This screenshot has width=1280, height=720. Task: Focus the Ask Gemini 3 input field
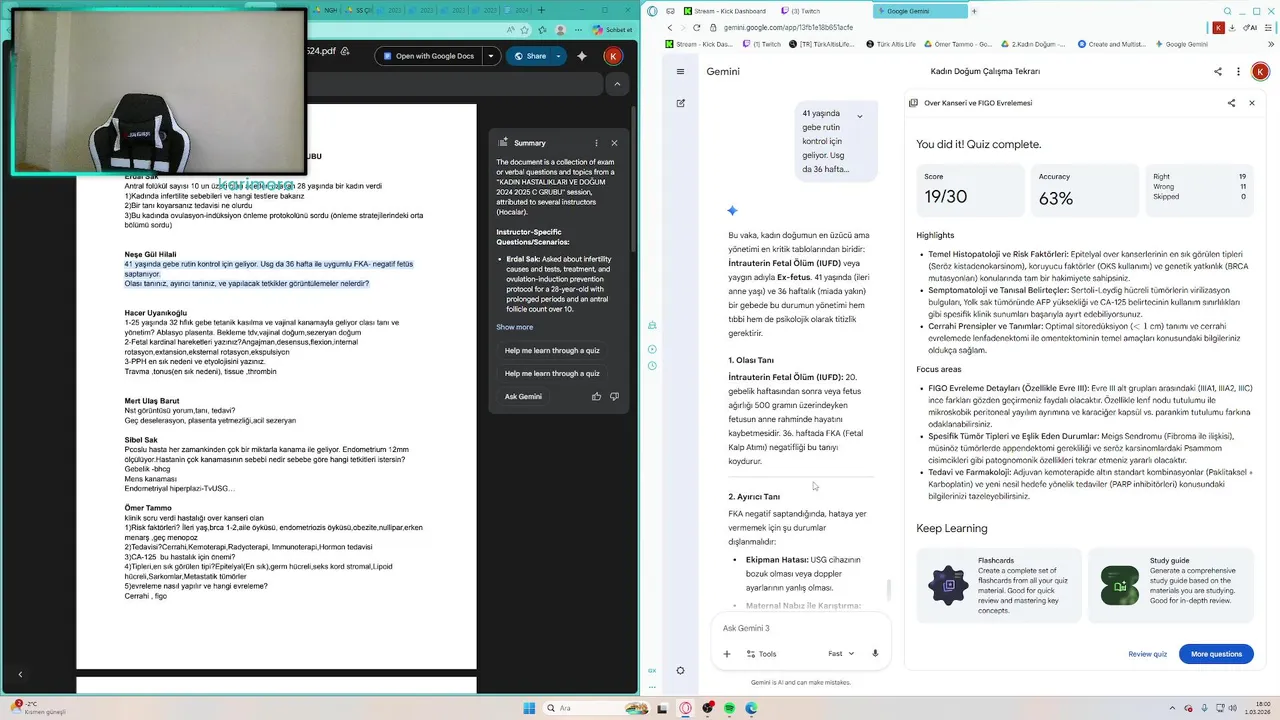[800, 628]
